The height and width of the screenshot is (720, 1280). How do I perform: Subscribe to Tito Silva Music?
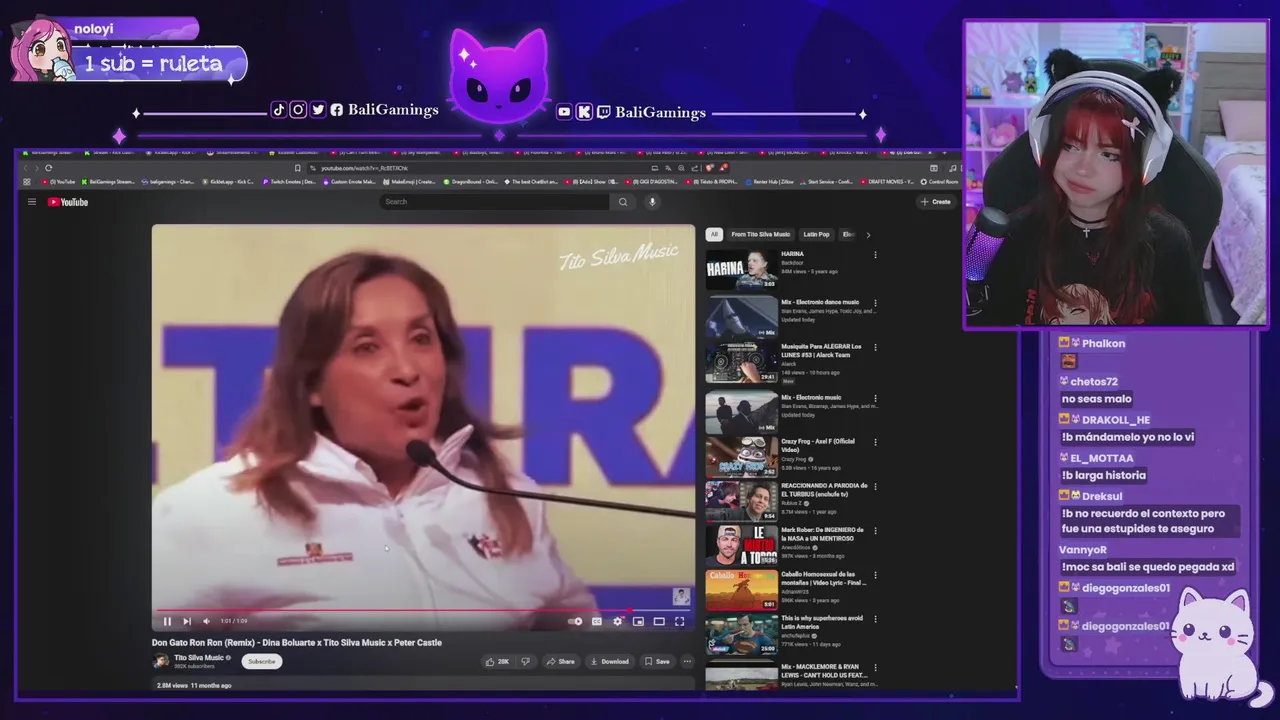pos(261,661)
